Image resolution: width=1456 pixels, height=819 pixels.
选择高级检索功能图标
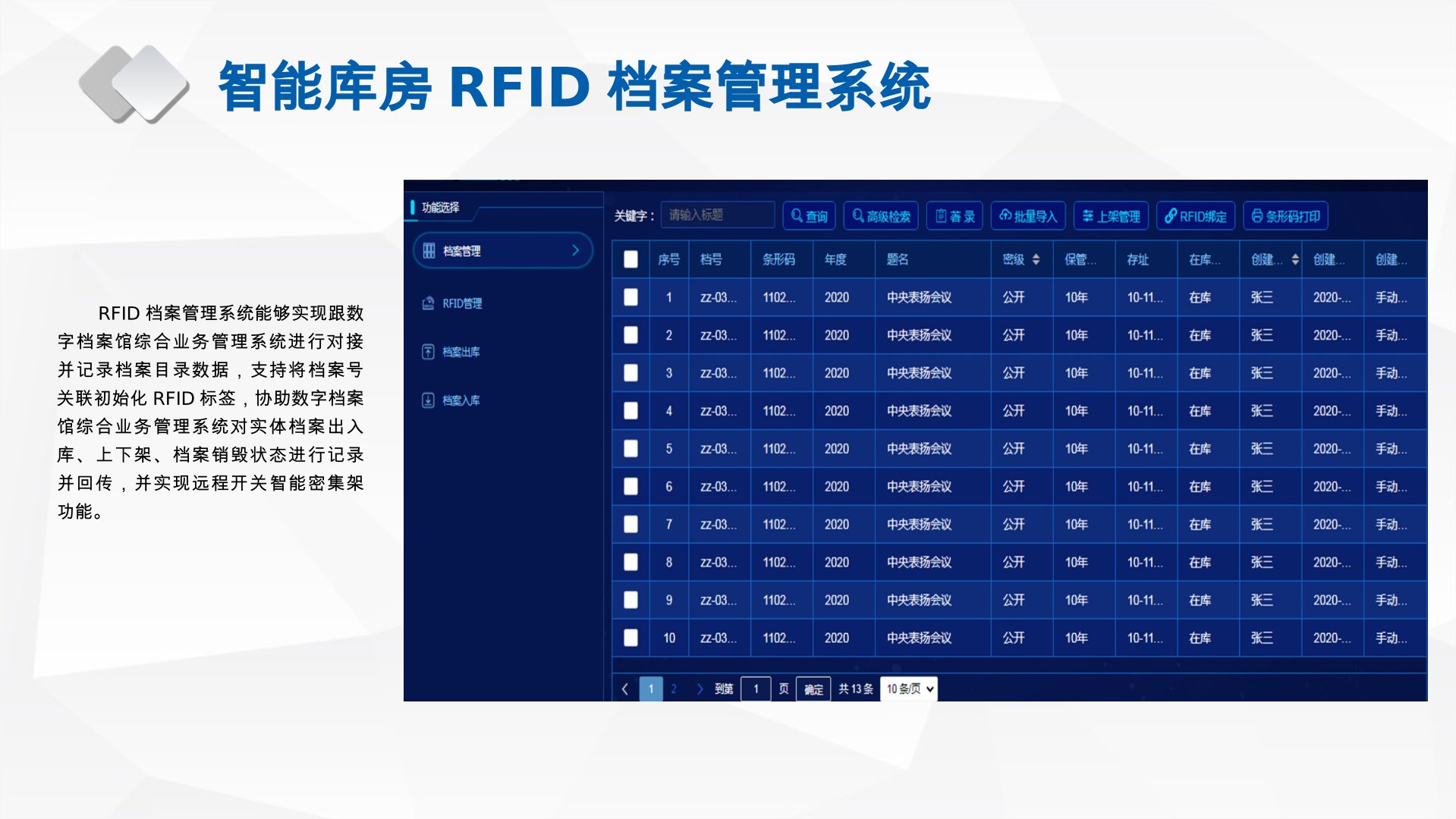tap(858, 216)
